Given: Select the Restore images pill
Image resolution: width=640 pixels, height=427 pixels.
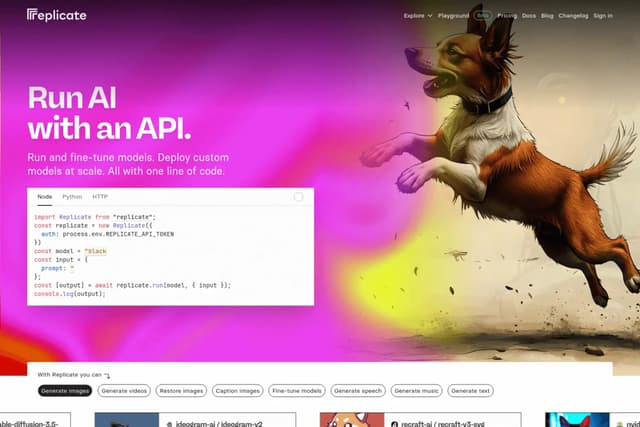Looking at the screenshot, I should pos(184,391).
